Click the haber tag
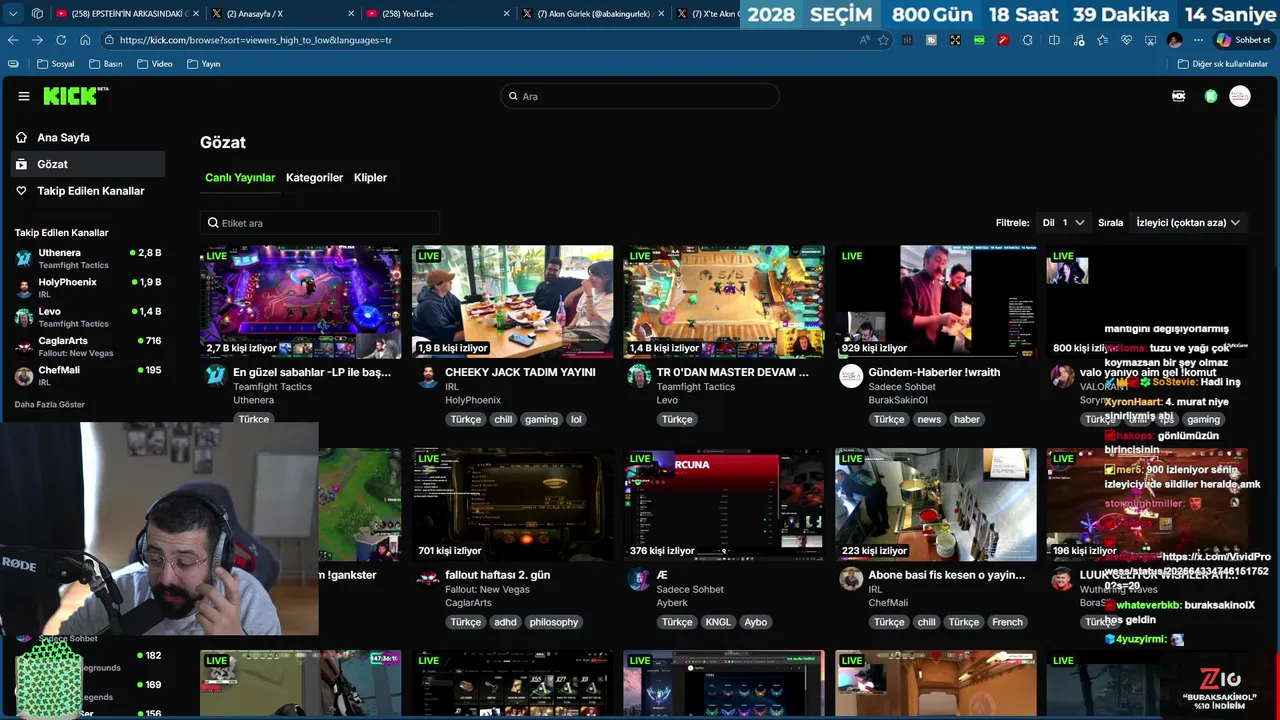Screen dimensions: 1280x720 [967, 420]
